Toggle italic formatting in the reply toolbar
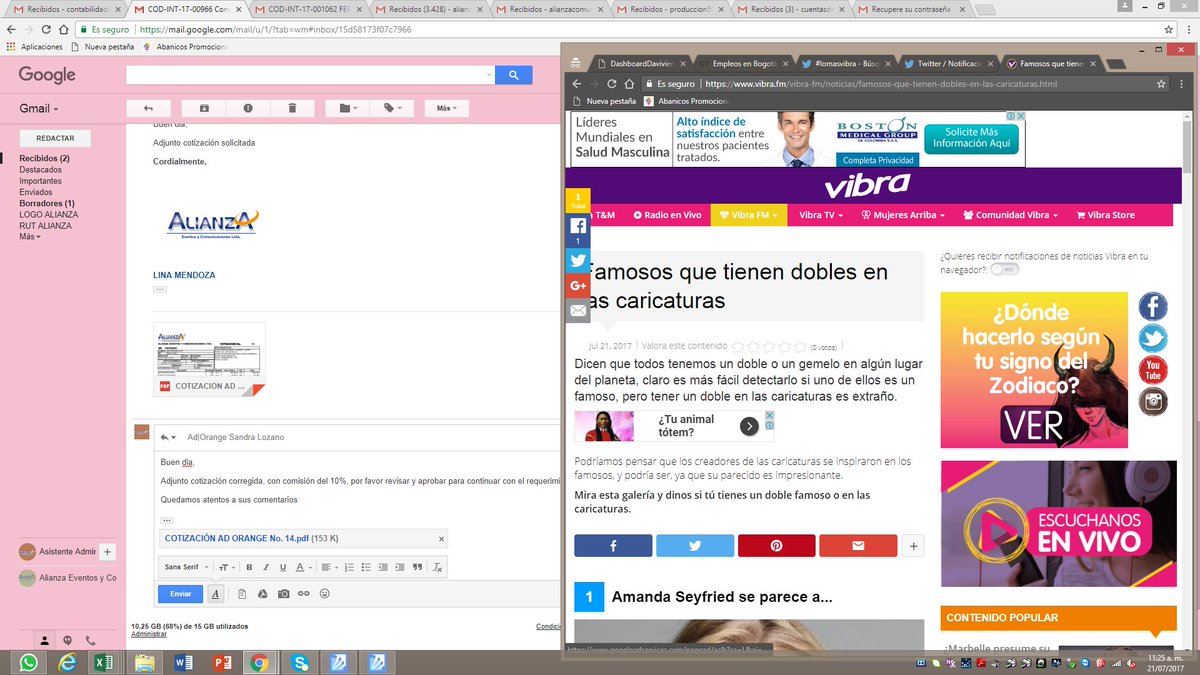This screenshot has width=1200, height=675. click(265, 567)
